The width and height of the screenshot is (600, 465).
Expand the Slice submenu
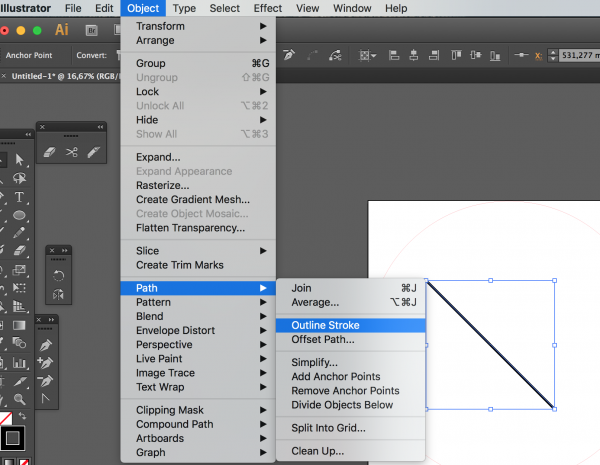pos(198,251)
